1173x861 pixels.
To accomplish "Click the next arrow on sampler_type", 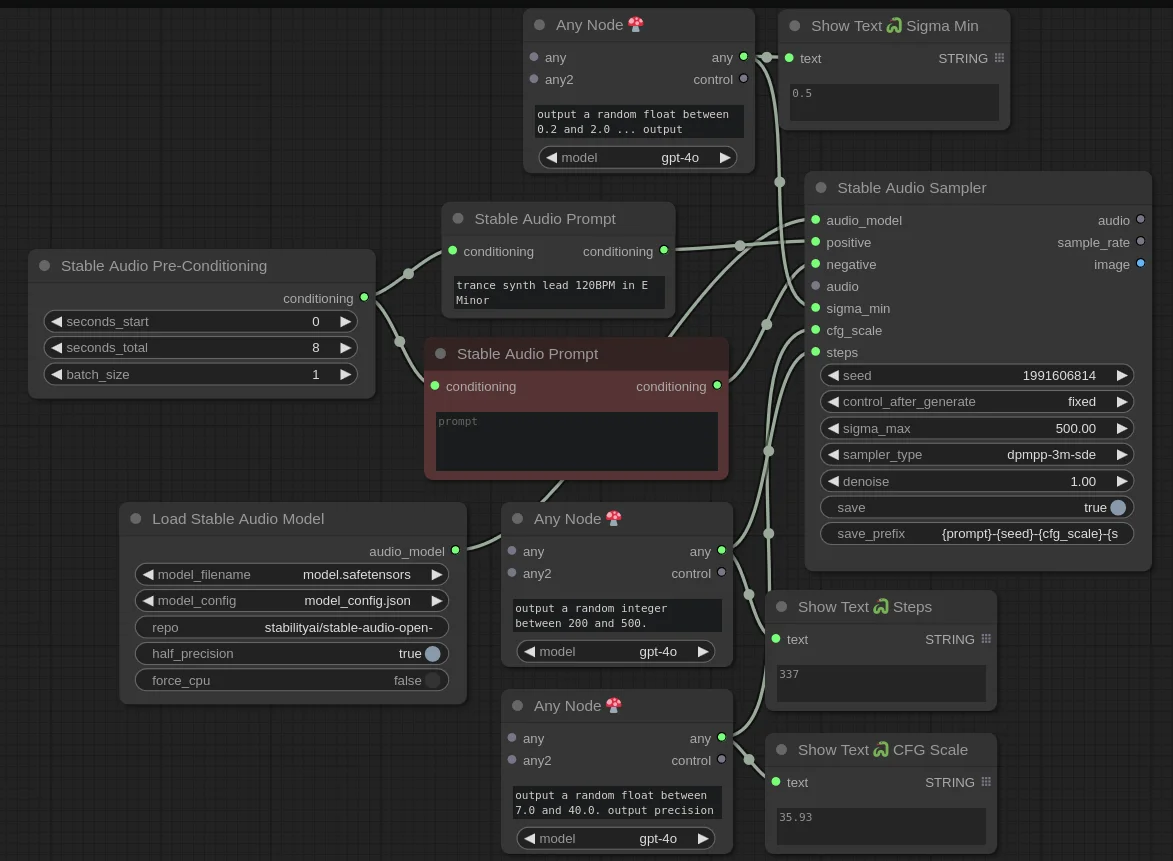I will click(x=1121, y=455).
